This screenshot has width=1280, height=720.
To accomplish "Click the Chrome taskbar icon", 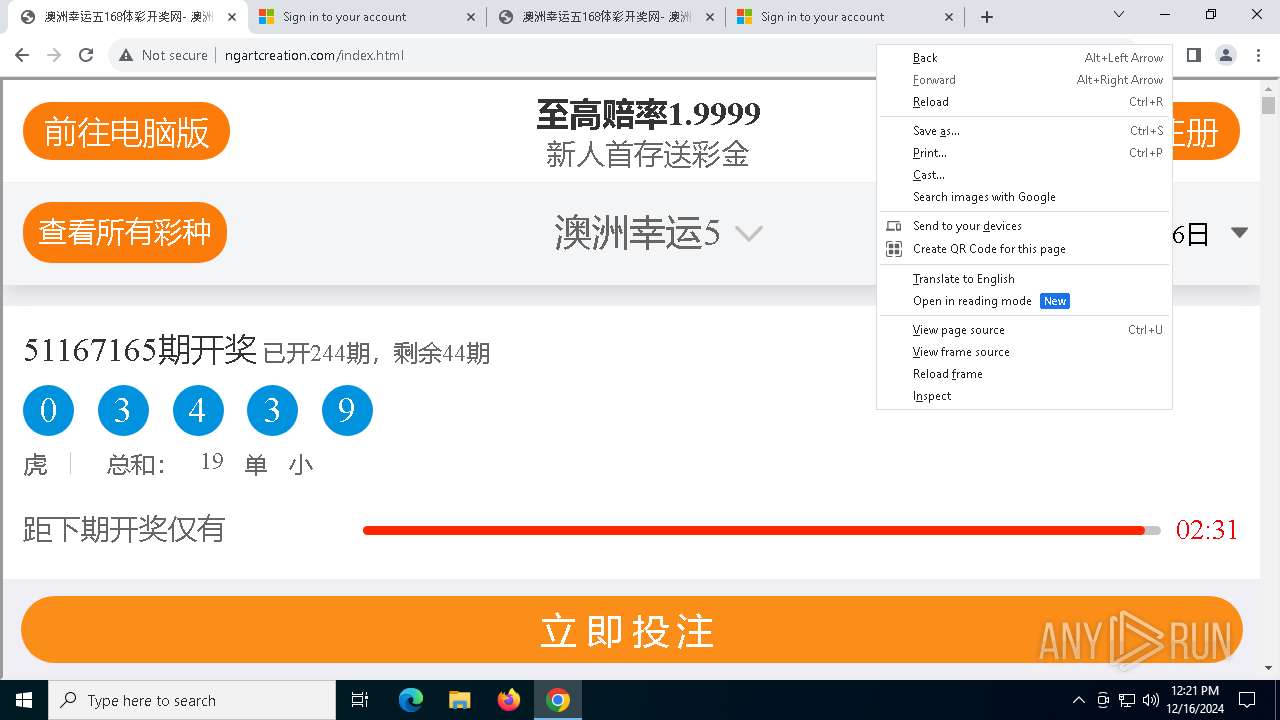I will tap(558, 700).
